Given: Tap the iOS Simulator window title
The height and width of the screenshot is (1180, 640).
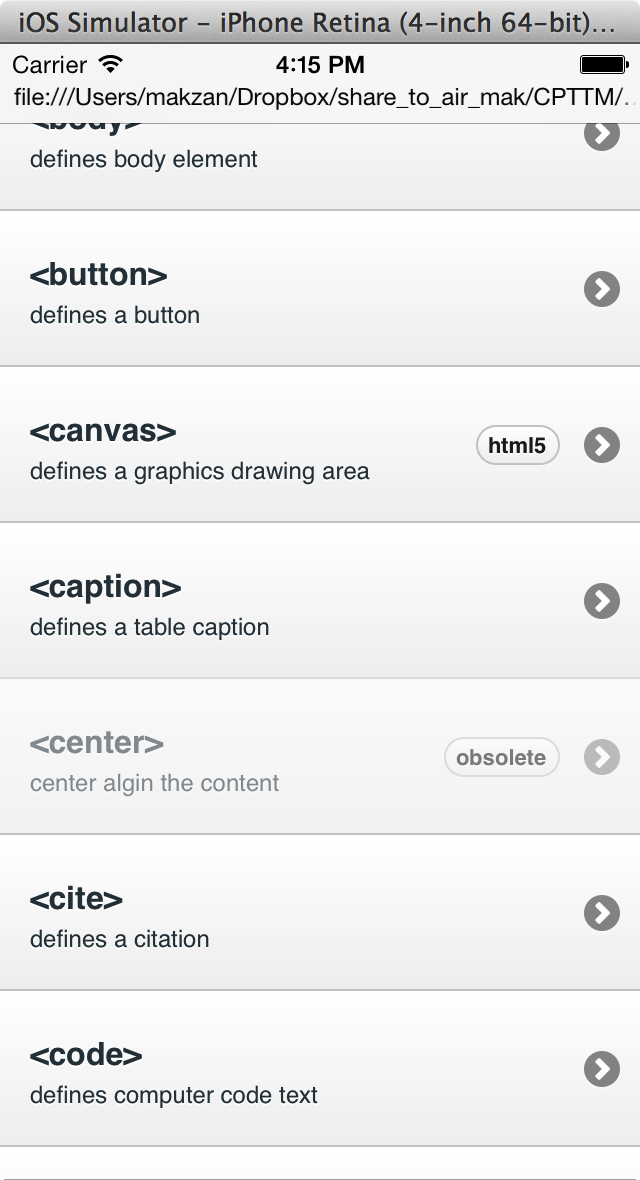Looking at the screenshot, I should 320,20.
